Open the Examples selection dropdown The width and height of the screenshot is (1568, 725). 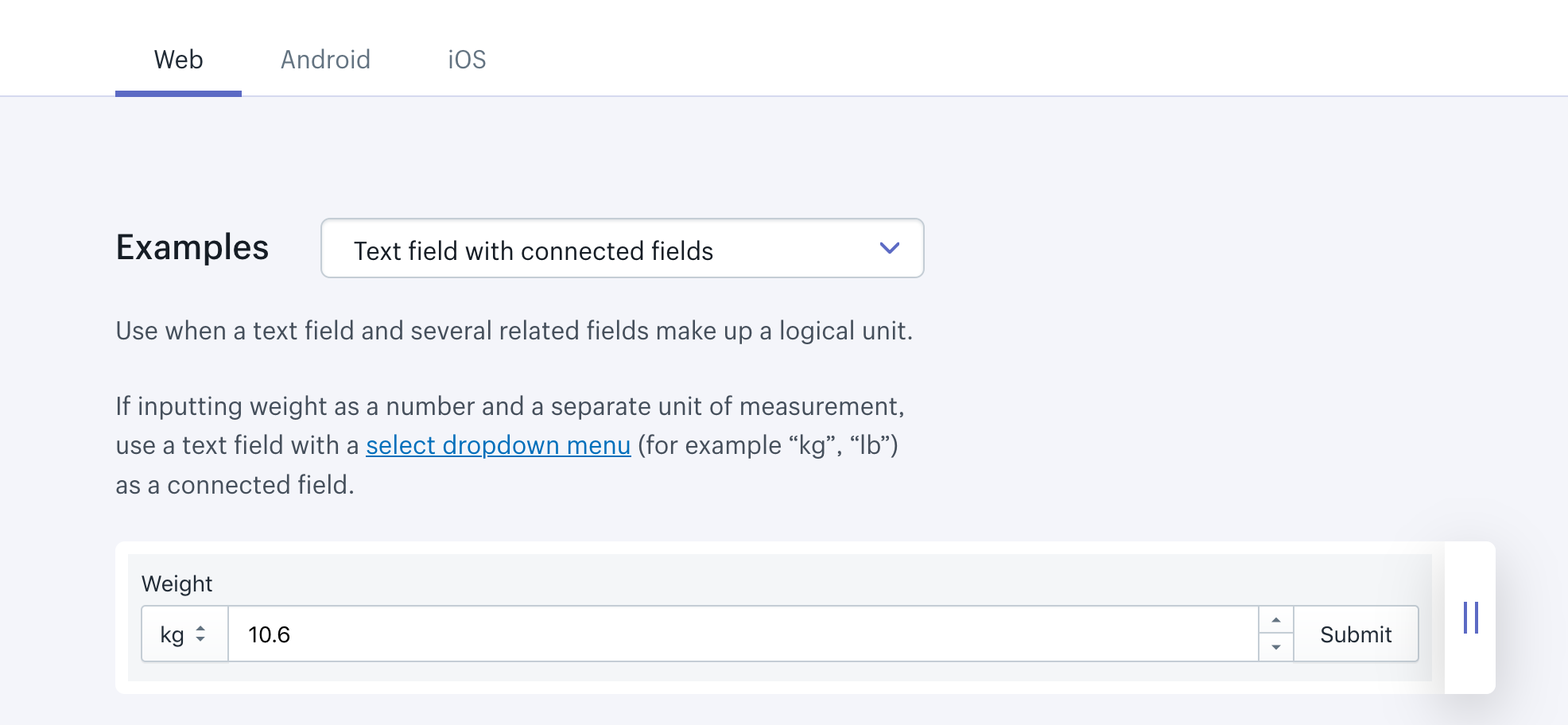pyautogui.click(x=622, y=249)
